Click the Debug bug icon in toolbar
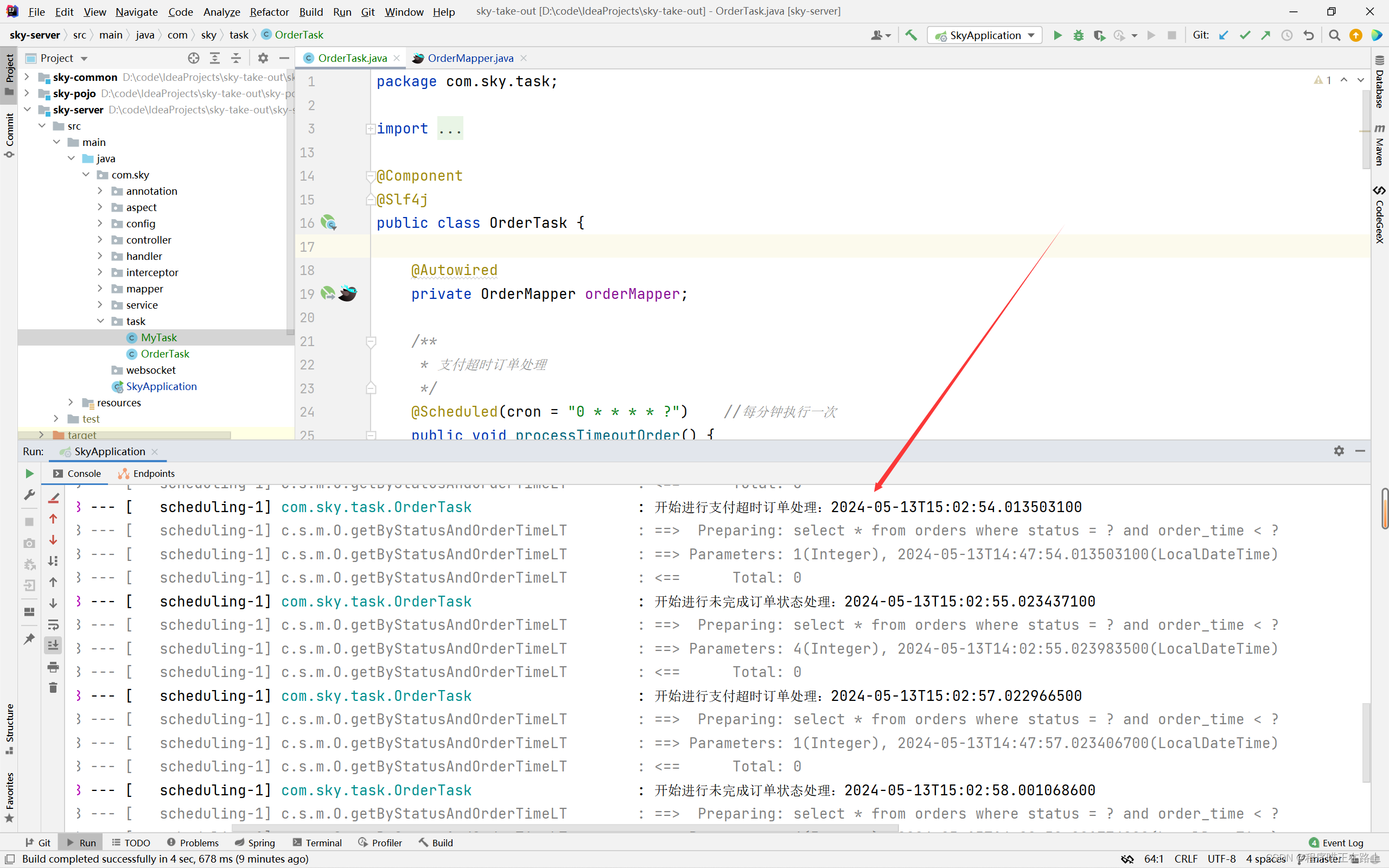Image resolution: width=1389 pixels, height=868 pixels. [x=1079, y=36]
